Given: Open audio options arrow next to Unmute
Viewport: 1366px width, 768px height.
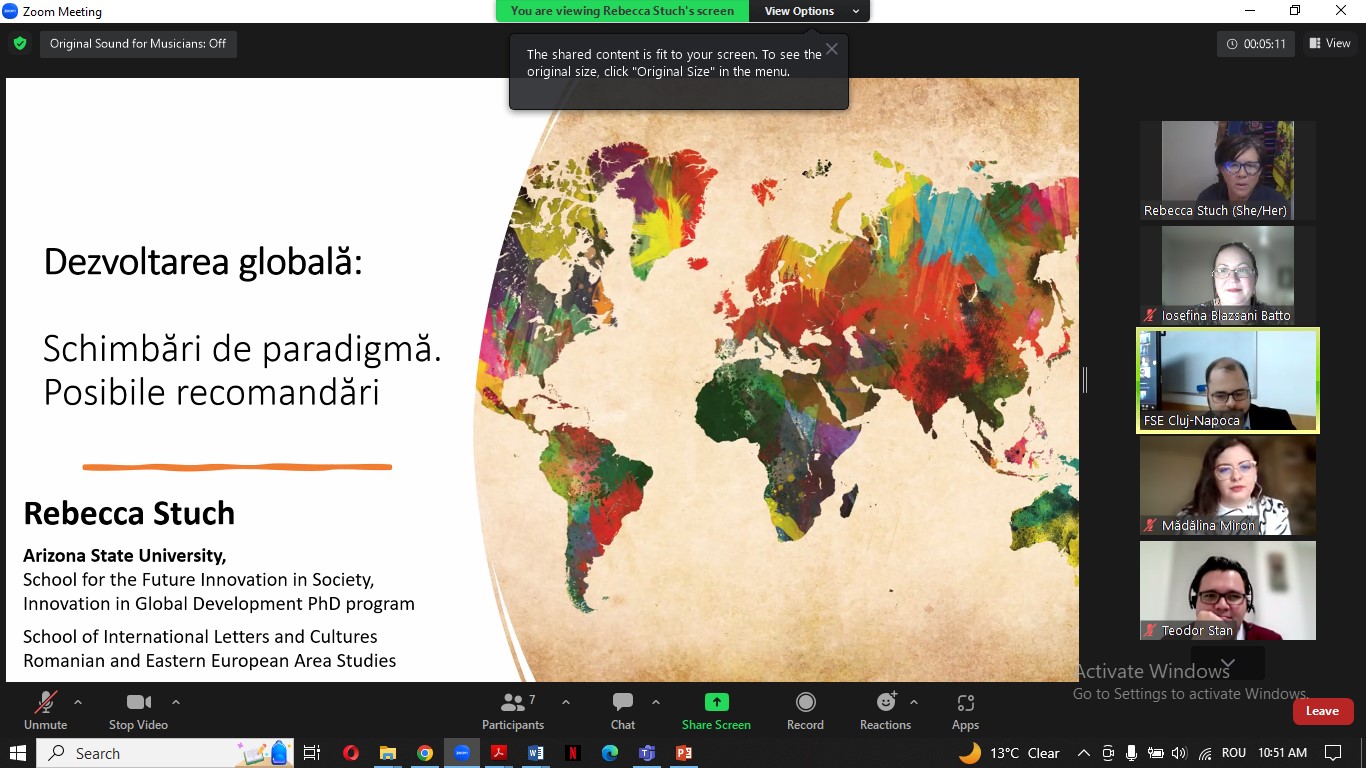Looking at the screenshot, I should [78, 702].
